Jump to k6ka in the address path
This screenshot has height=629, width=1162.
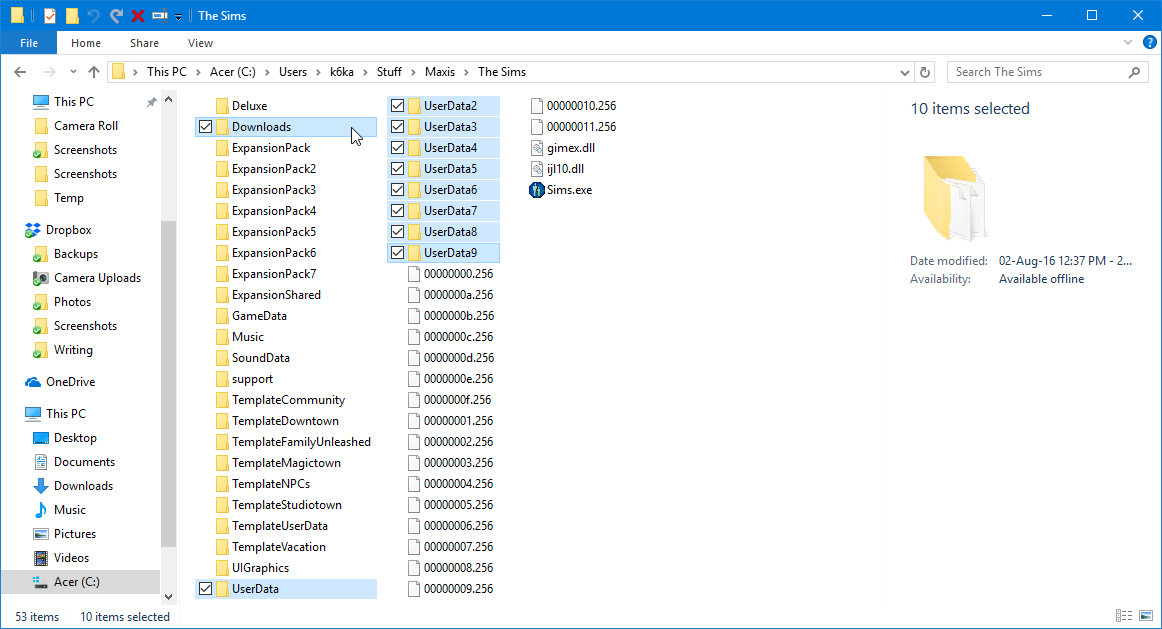[x=342, y=72]
